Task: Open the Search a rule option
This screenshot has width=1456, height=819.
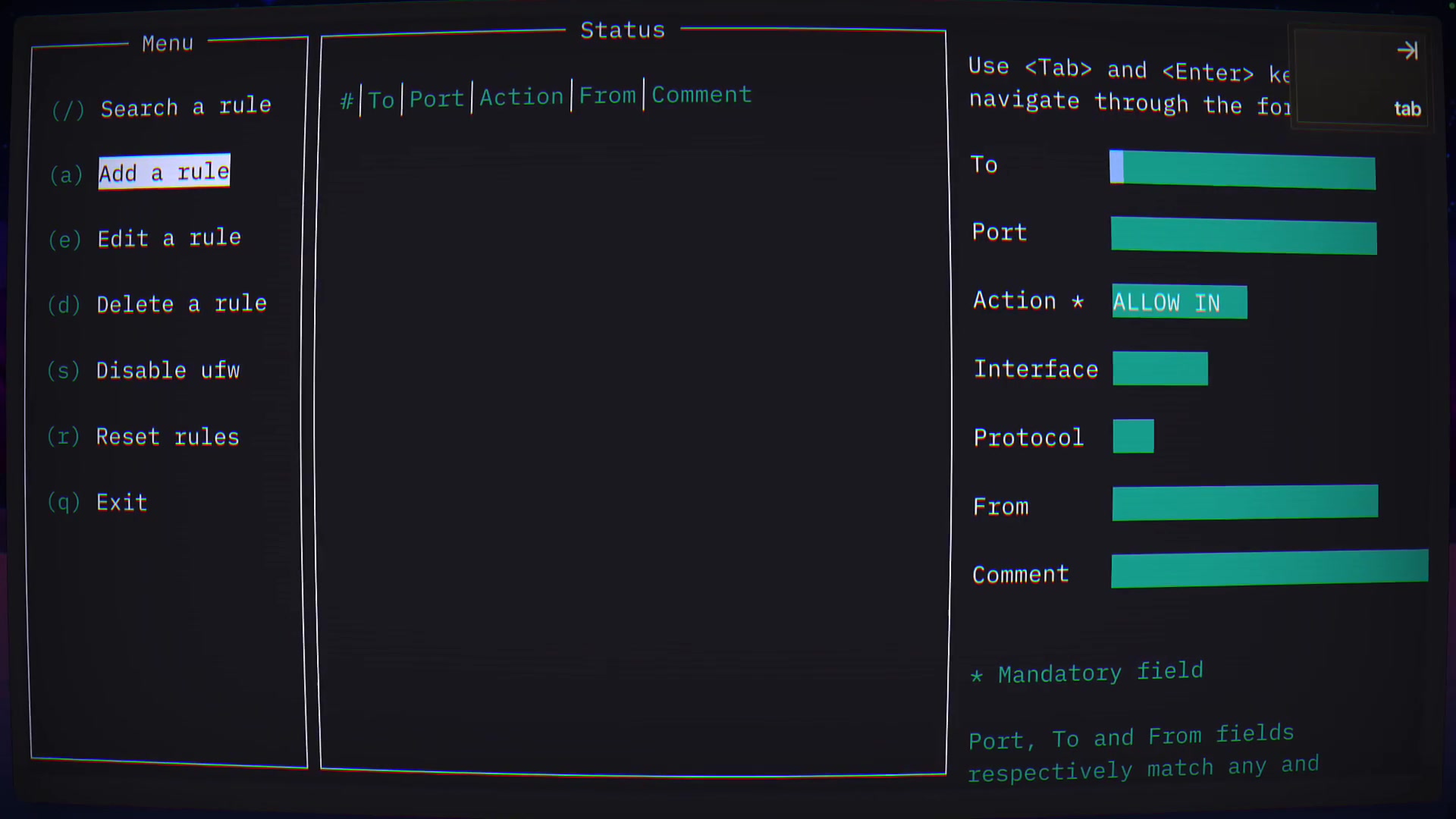Action: (x=186, y=107)
